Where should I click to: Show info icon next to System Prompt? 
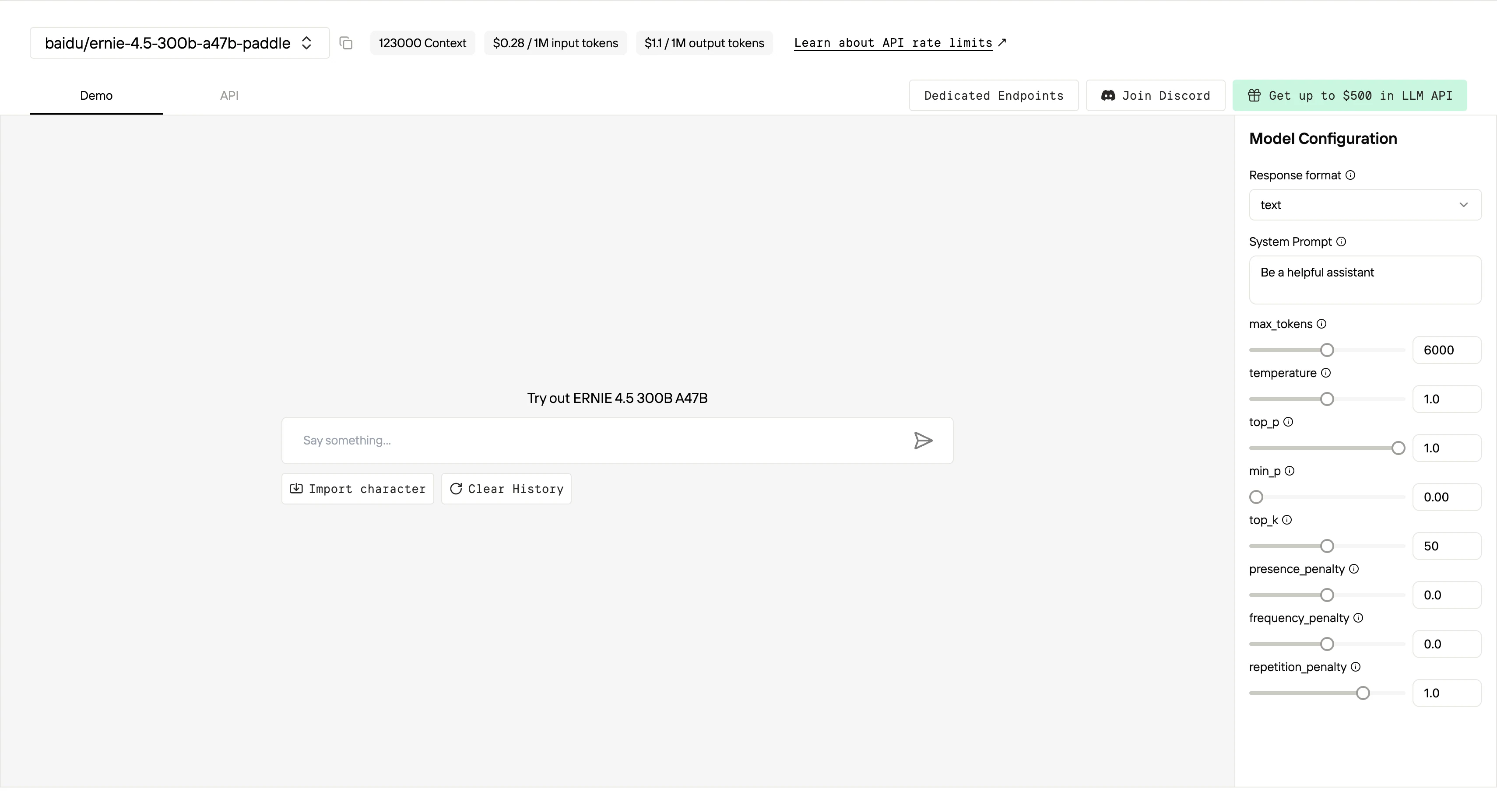1341,241
